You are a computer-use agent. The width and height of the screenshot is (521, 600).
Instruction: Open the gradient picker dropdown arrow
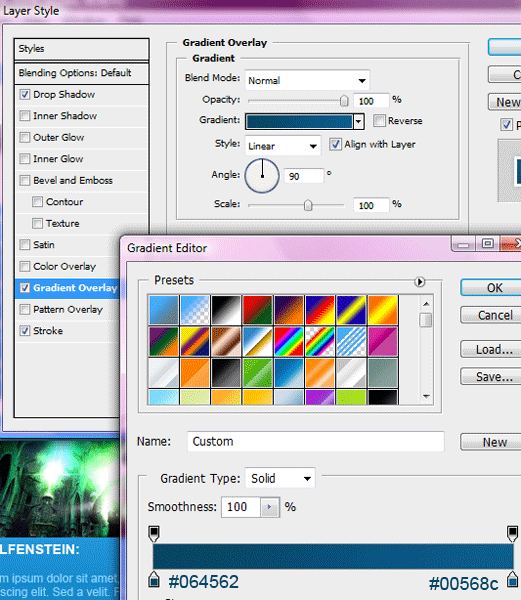click(358, 122)
